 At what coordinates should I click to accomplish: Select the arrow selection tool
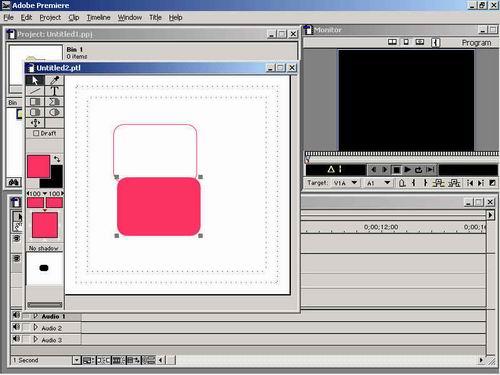[x=35, y=80]
